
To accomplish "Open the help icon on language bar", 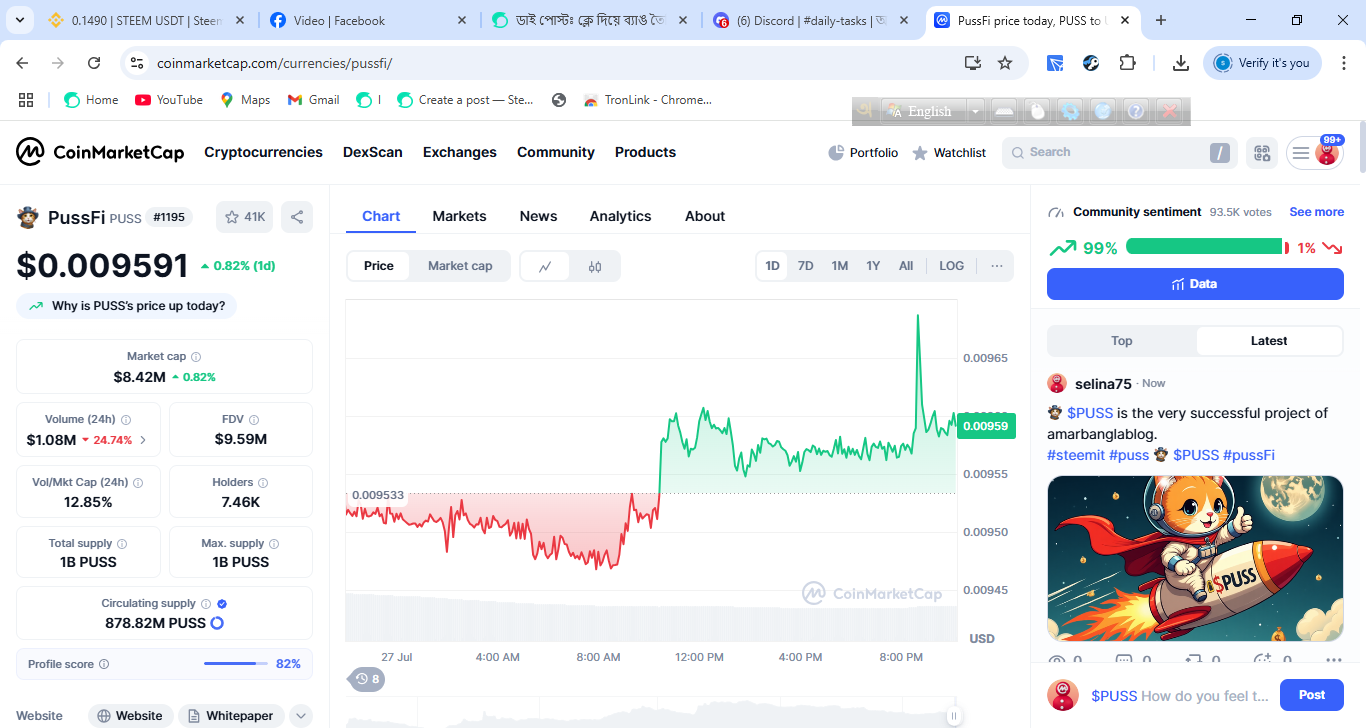I will coord(1136,111).
